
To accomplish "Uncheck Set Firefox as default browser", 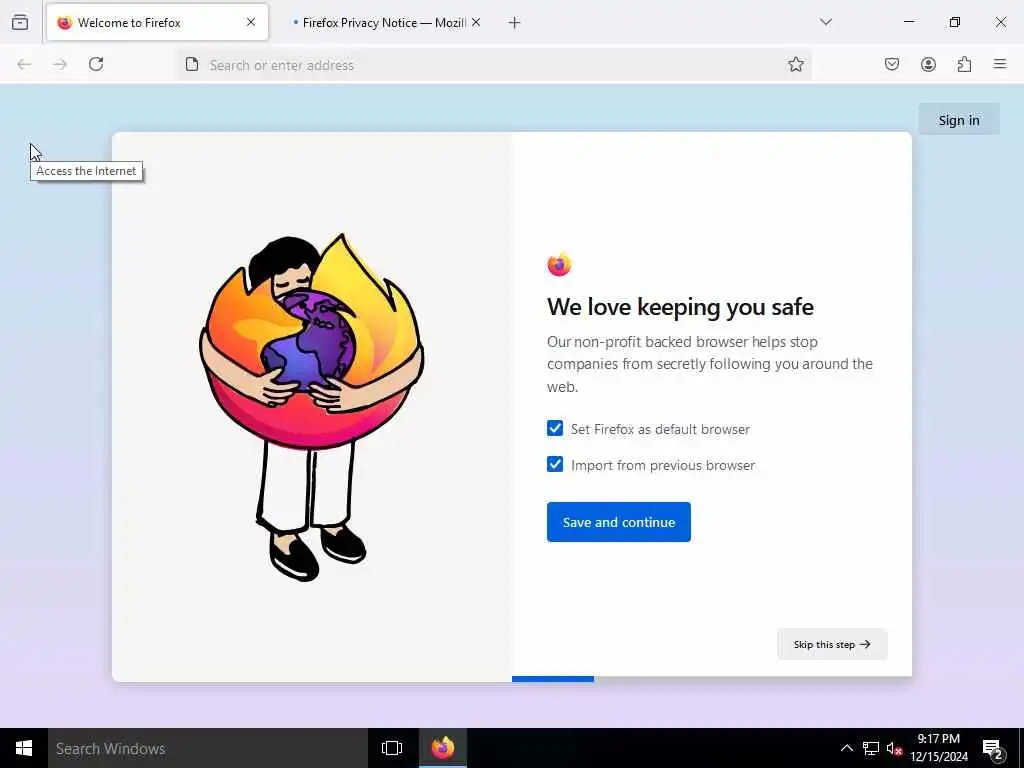I will tap(555, 428).
